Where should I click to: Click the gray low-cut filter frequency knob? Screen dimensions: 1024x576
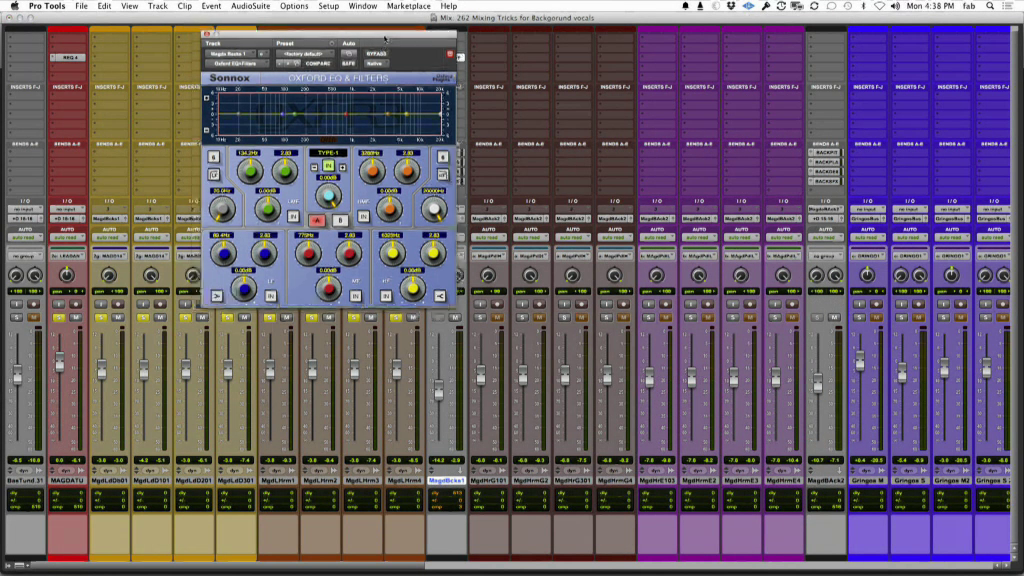[222, 209]
